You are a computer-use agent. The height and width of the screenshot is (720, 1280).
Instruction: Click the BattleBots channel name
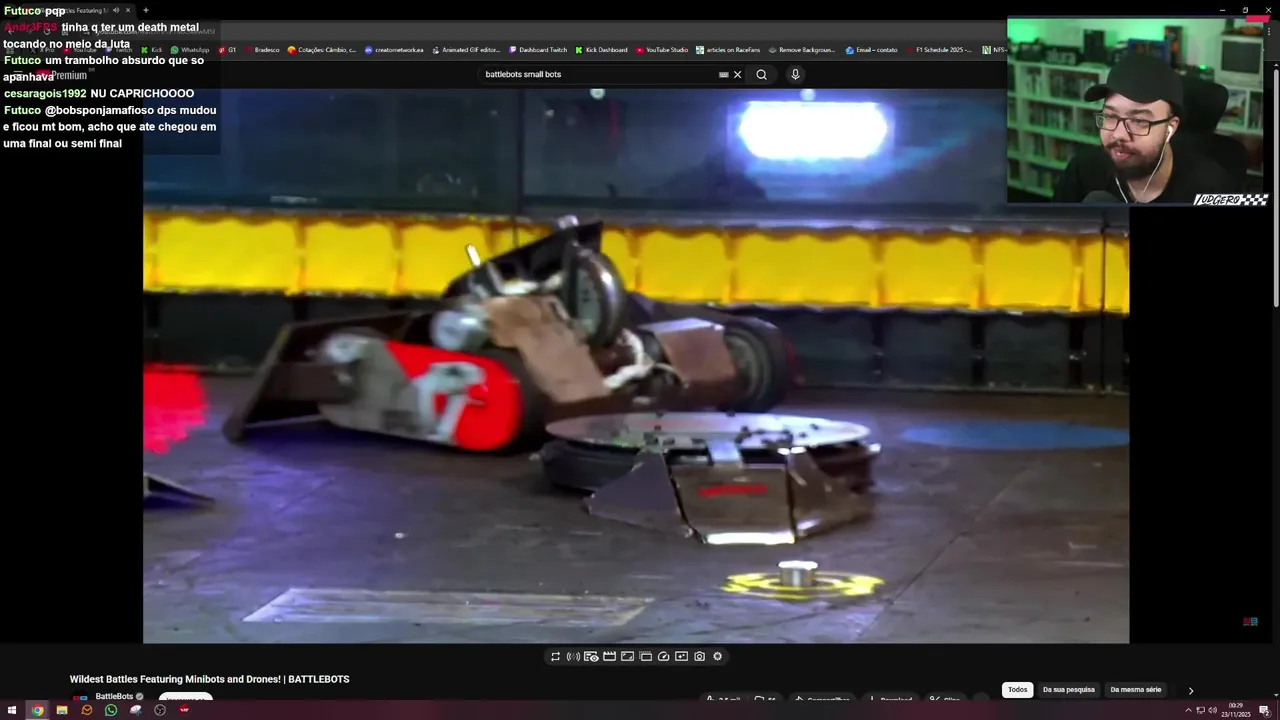114,697
